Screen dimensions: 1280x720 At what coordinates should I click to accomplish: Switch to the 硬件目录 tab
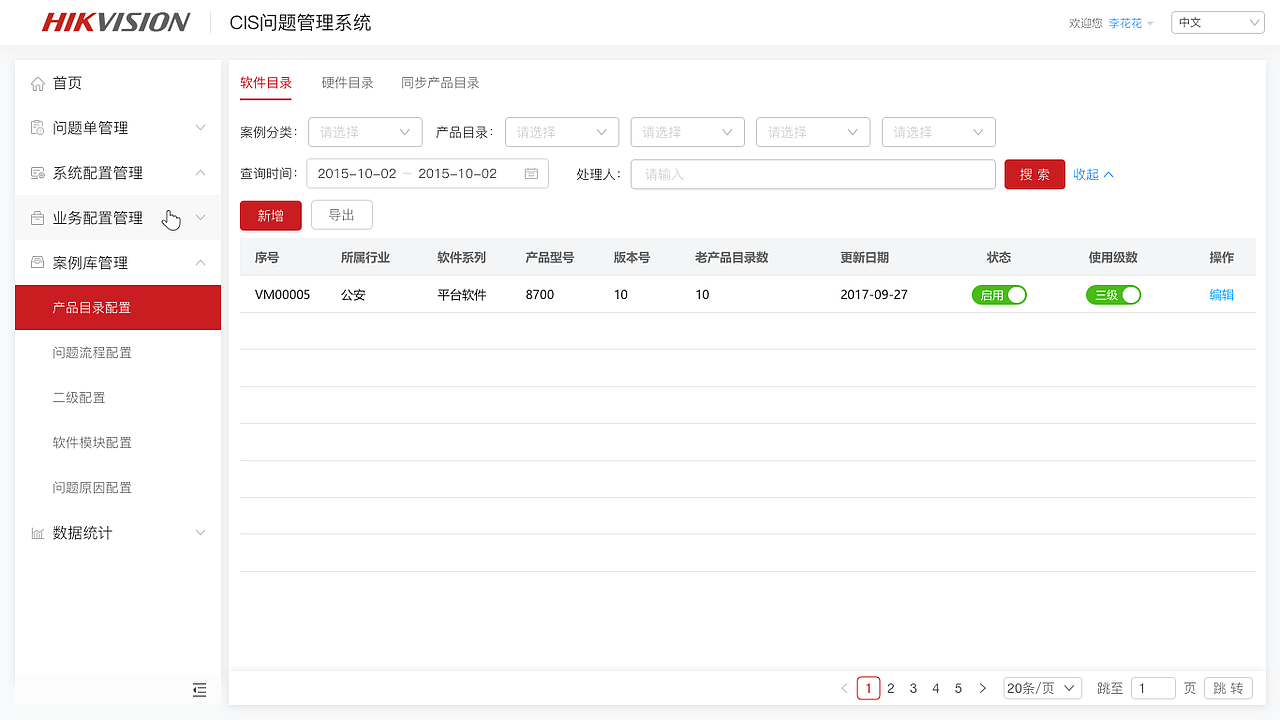347,83
